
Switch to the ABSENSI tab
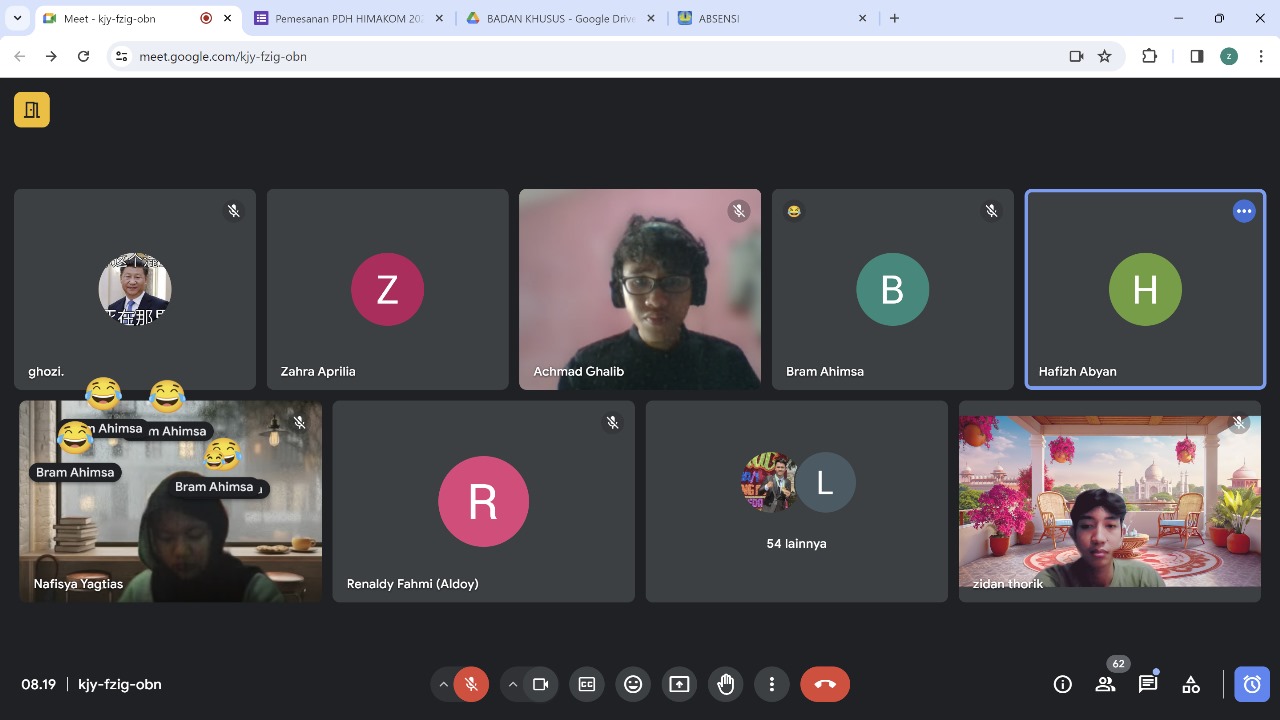(770, 18)
